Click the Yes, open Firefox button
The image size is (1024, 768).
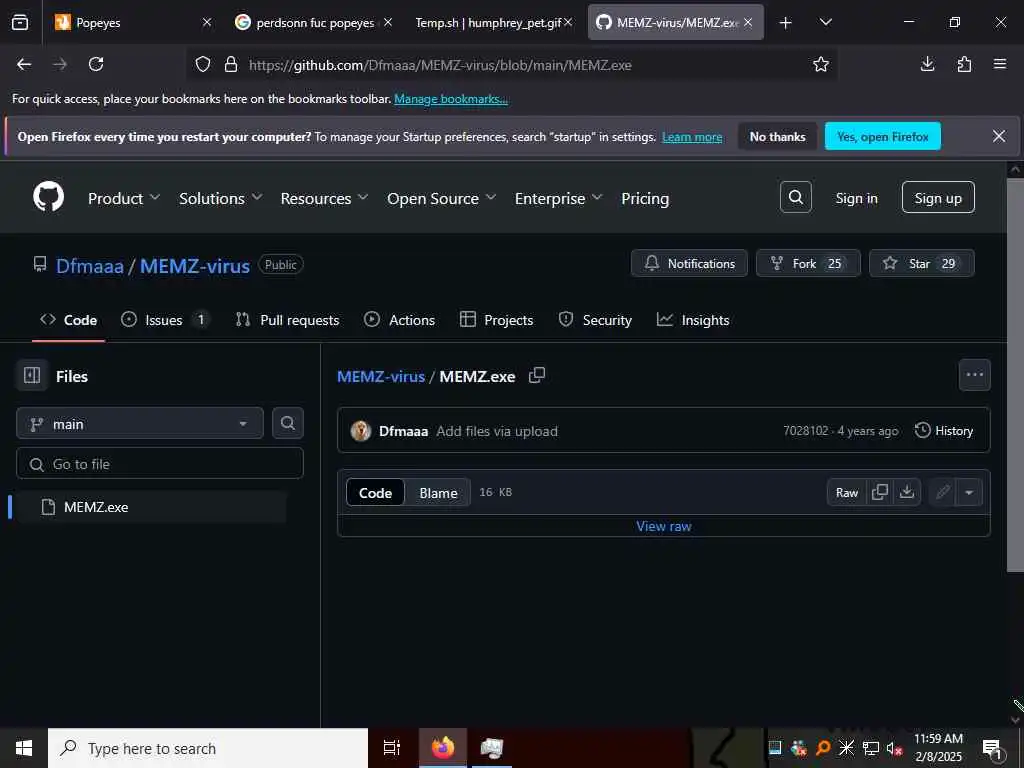tap(882, 136)
